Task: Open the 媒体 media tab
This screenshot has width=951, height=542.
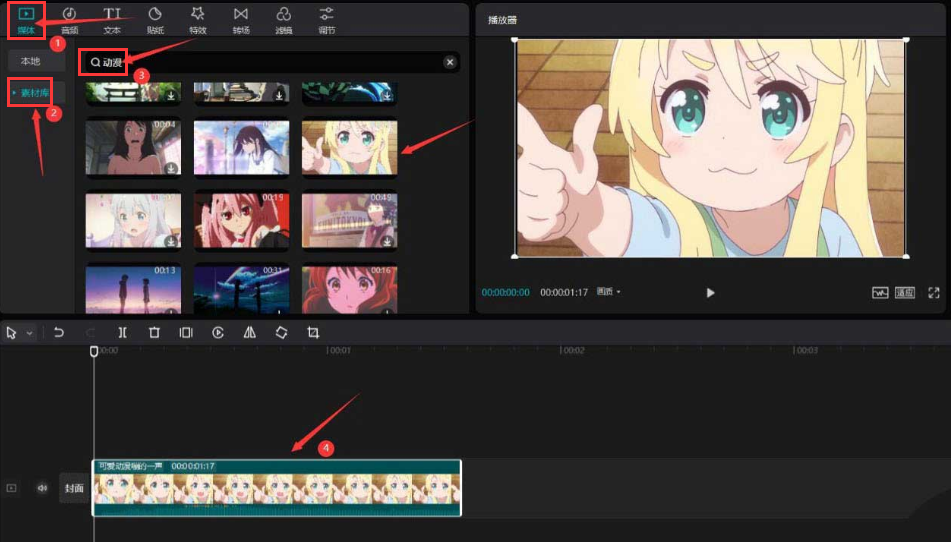Action: 26,20
